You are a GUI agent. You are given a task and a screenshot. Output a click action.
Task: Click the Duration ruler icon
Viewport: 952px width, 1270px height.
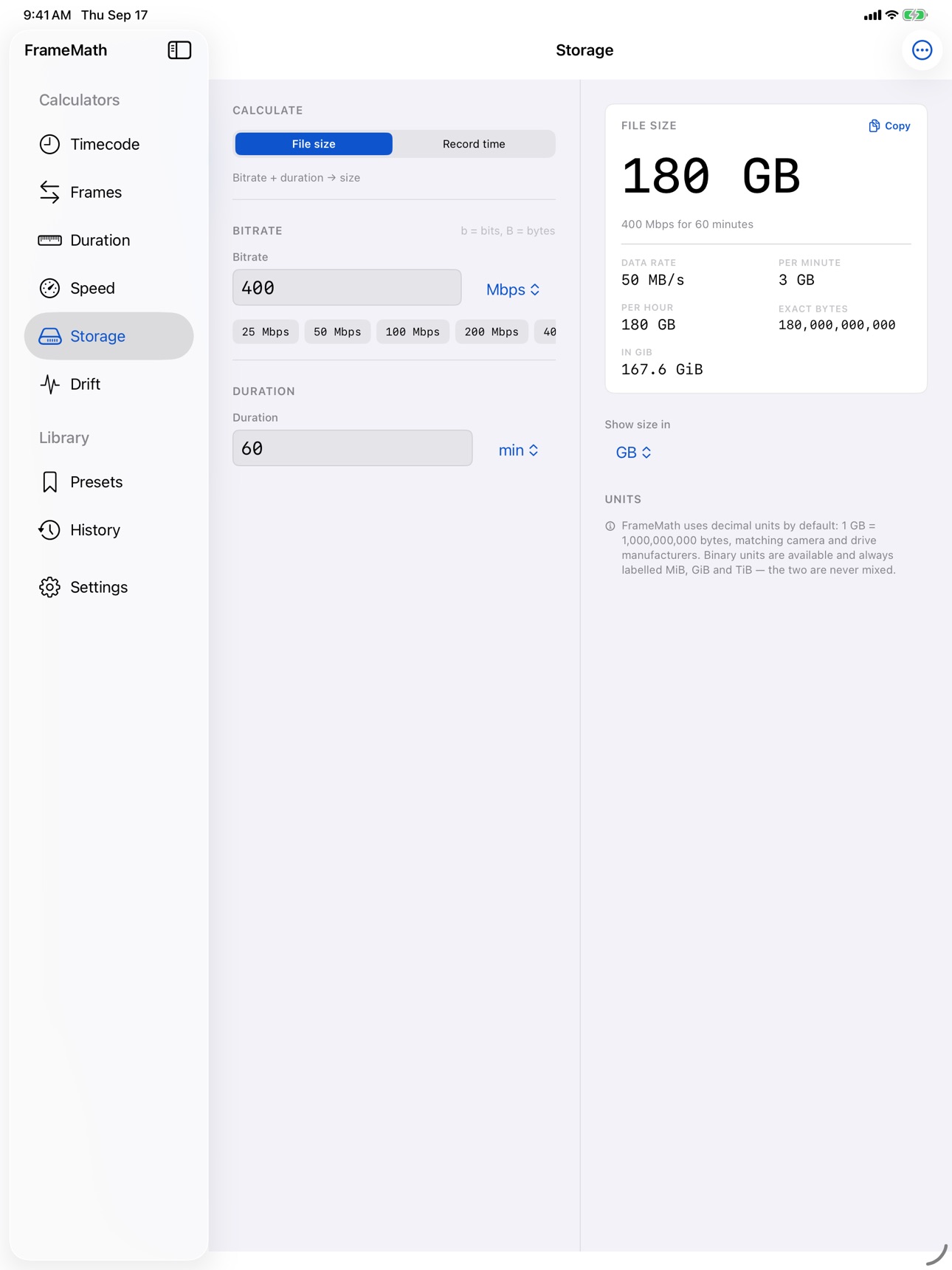[49, 240]
